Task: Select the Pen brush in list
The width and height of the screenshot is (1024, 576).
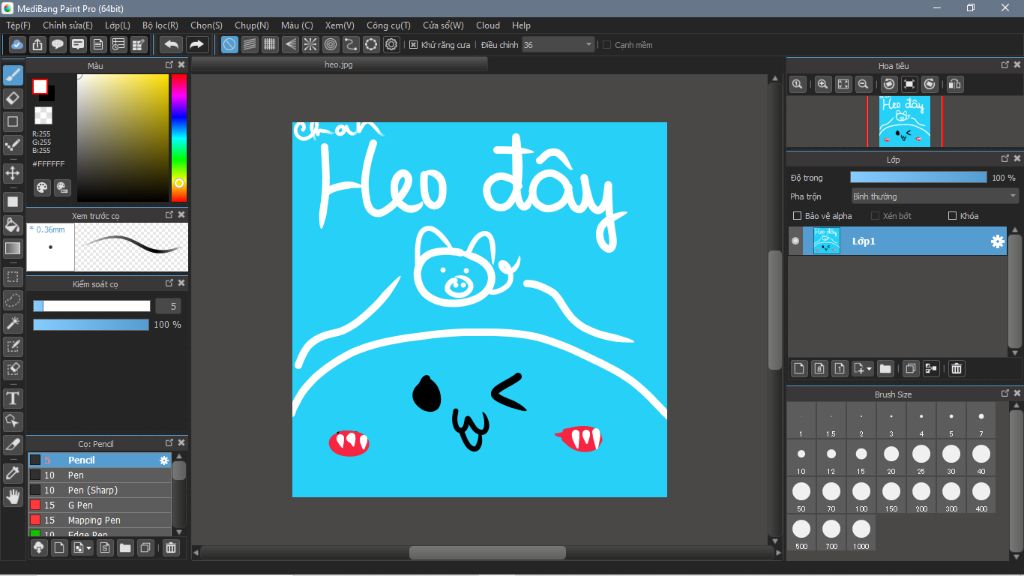Action: [x=100, y=475]
